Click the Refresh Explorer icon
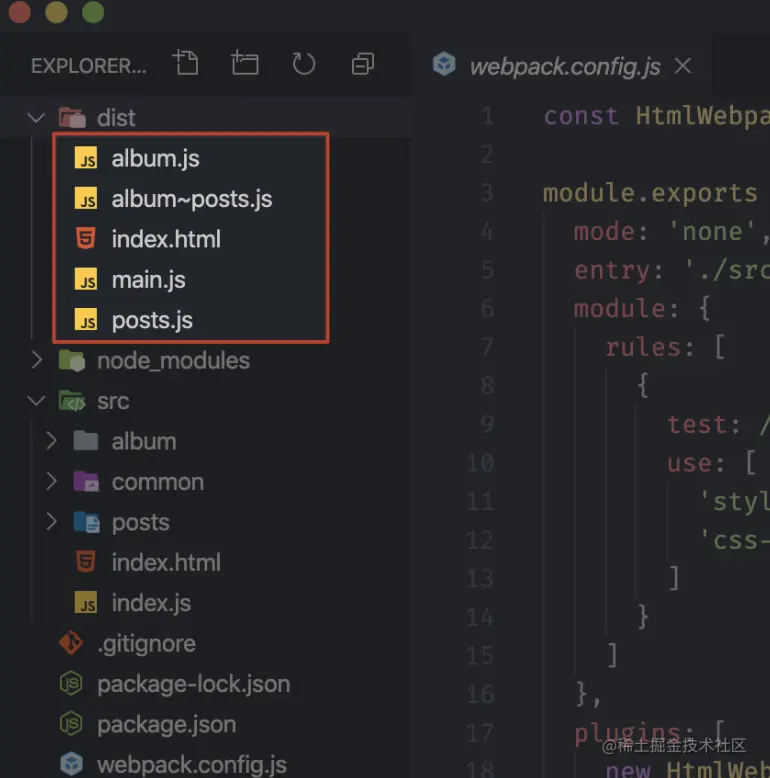The image size is (770, 778). tap(304, 64)
